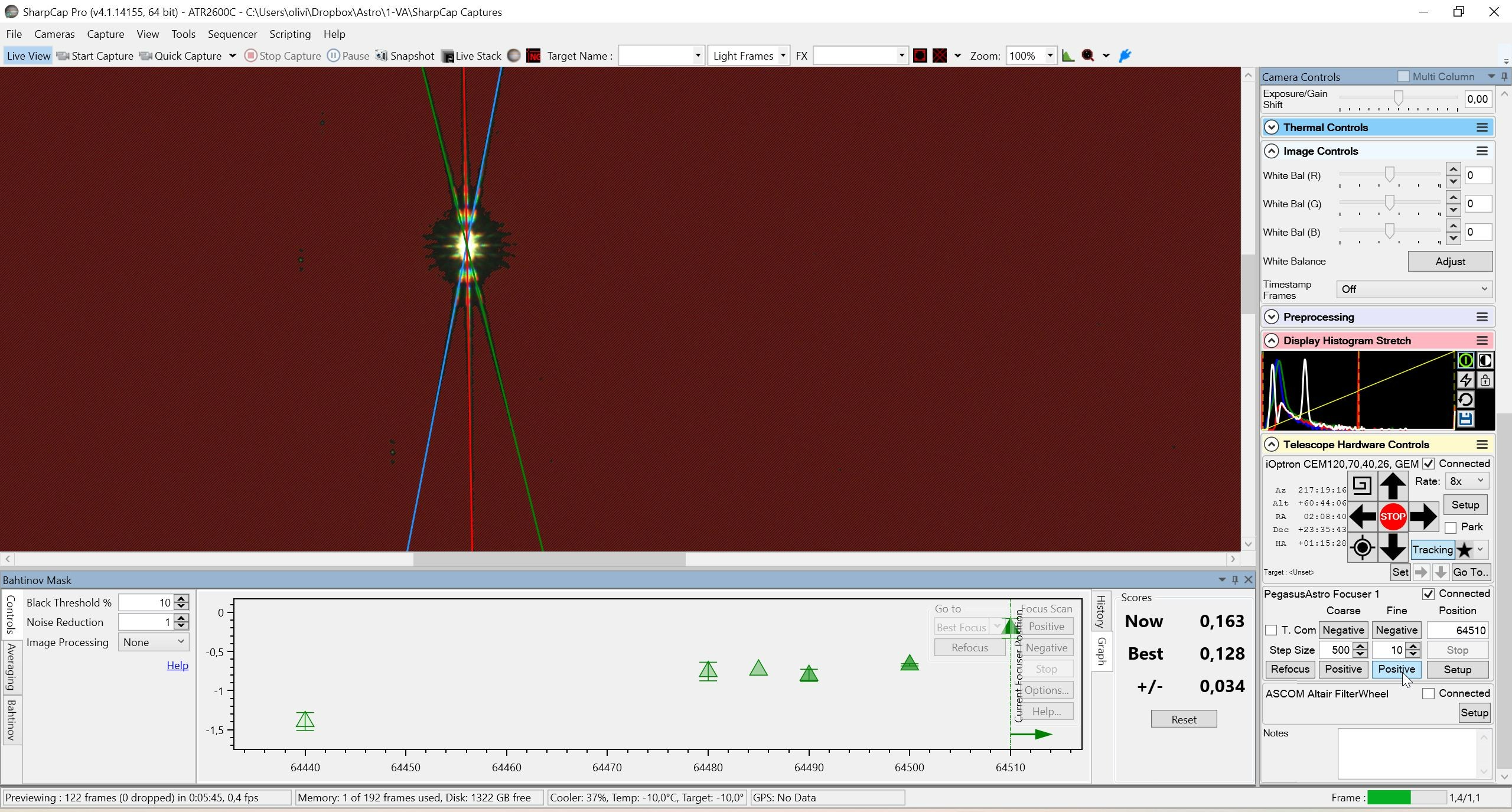Viewport: 1512px width, 812px height.
Task: Click the mount spiral search icon
Action: [1362, 486]
